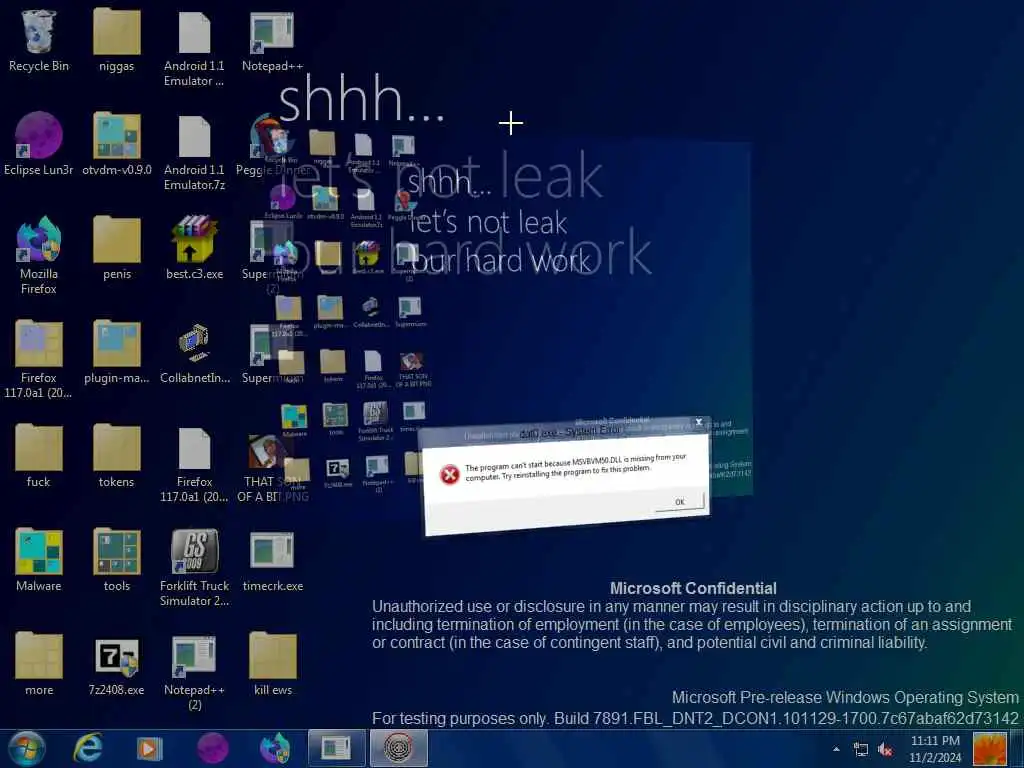The width and height of the screenshot is (1024, 768).
Task: Select the folder named more
Action: (39, 664)
